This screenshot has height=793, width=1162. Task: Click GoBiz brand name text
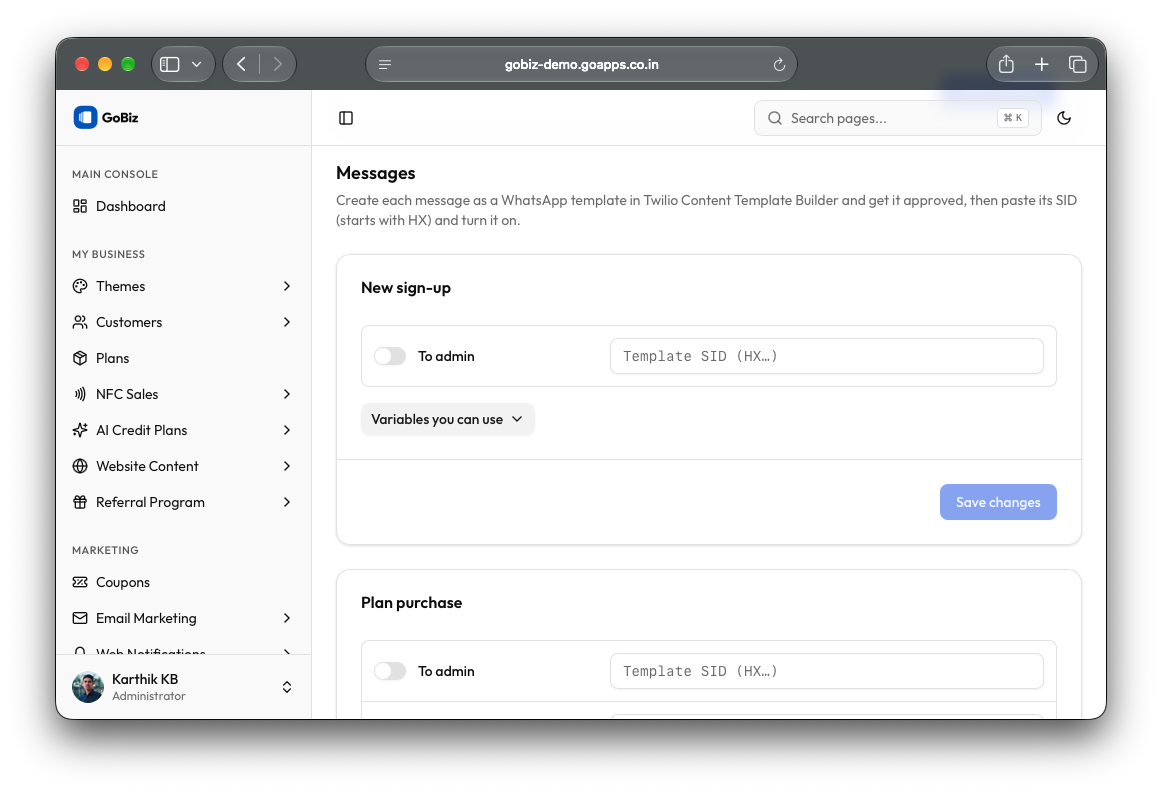(120, 117)
